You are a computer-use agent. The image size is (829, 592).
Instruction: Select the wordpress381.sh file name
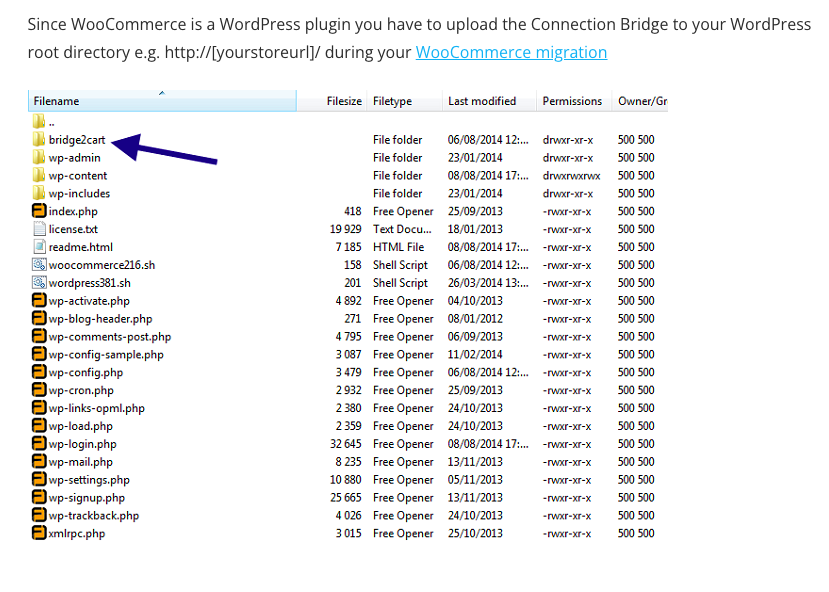tap(90, 283)
